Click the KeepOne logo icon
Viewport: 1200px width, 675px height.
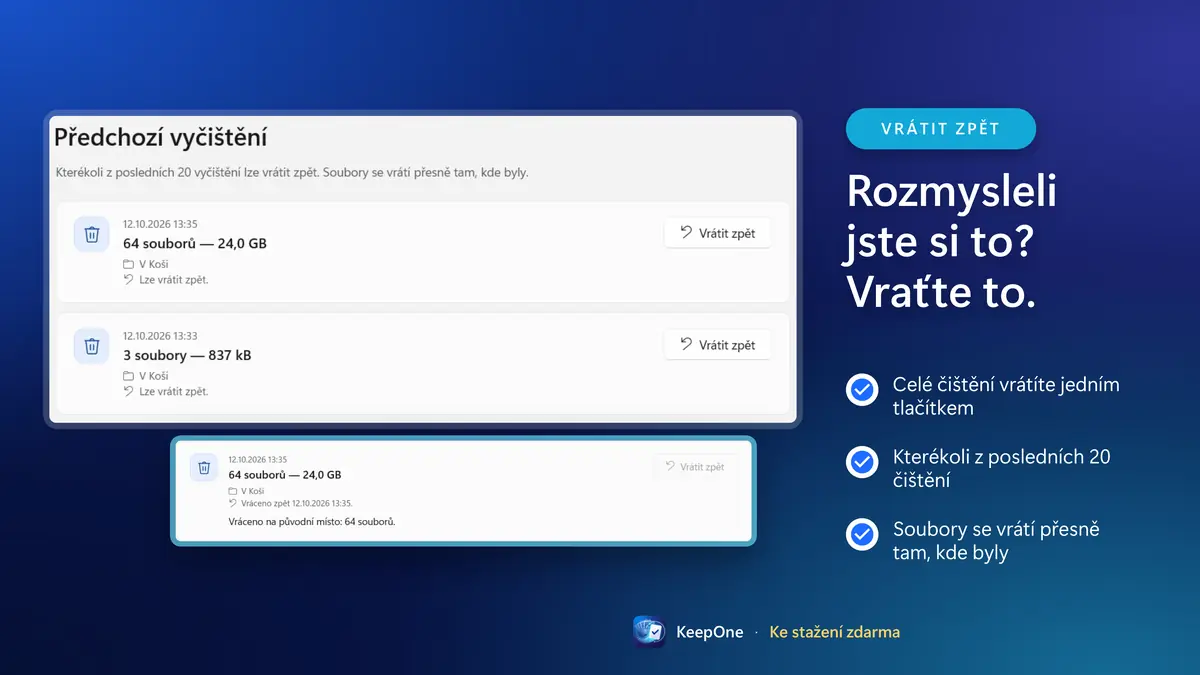650,632
